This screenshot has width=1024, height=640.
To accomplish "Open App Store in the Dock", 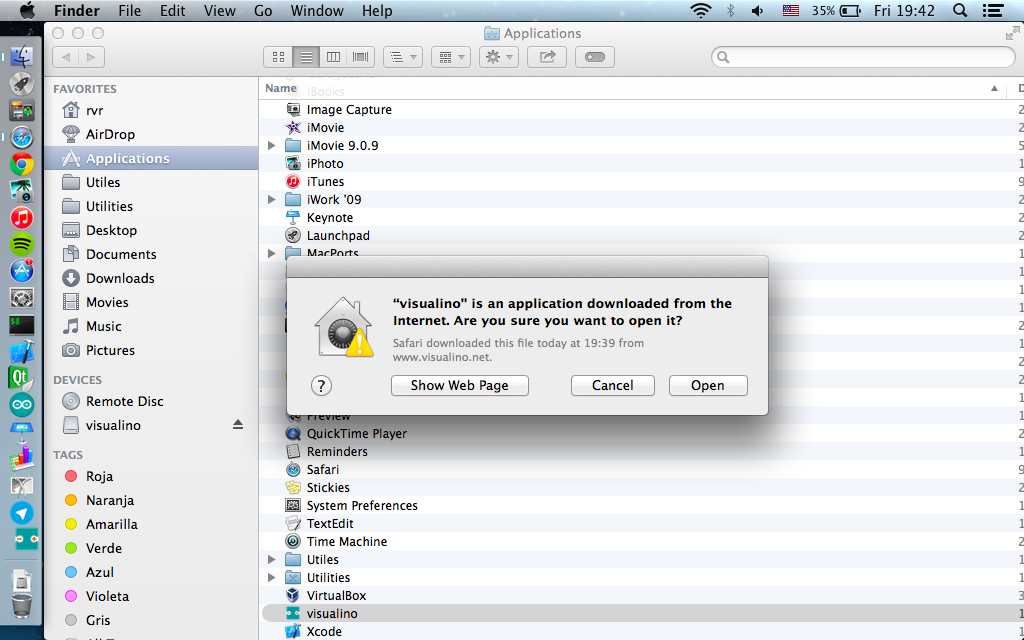I will pos(22,271).
